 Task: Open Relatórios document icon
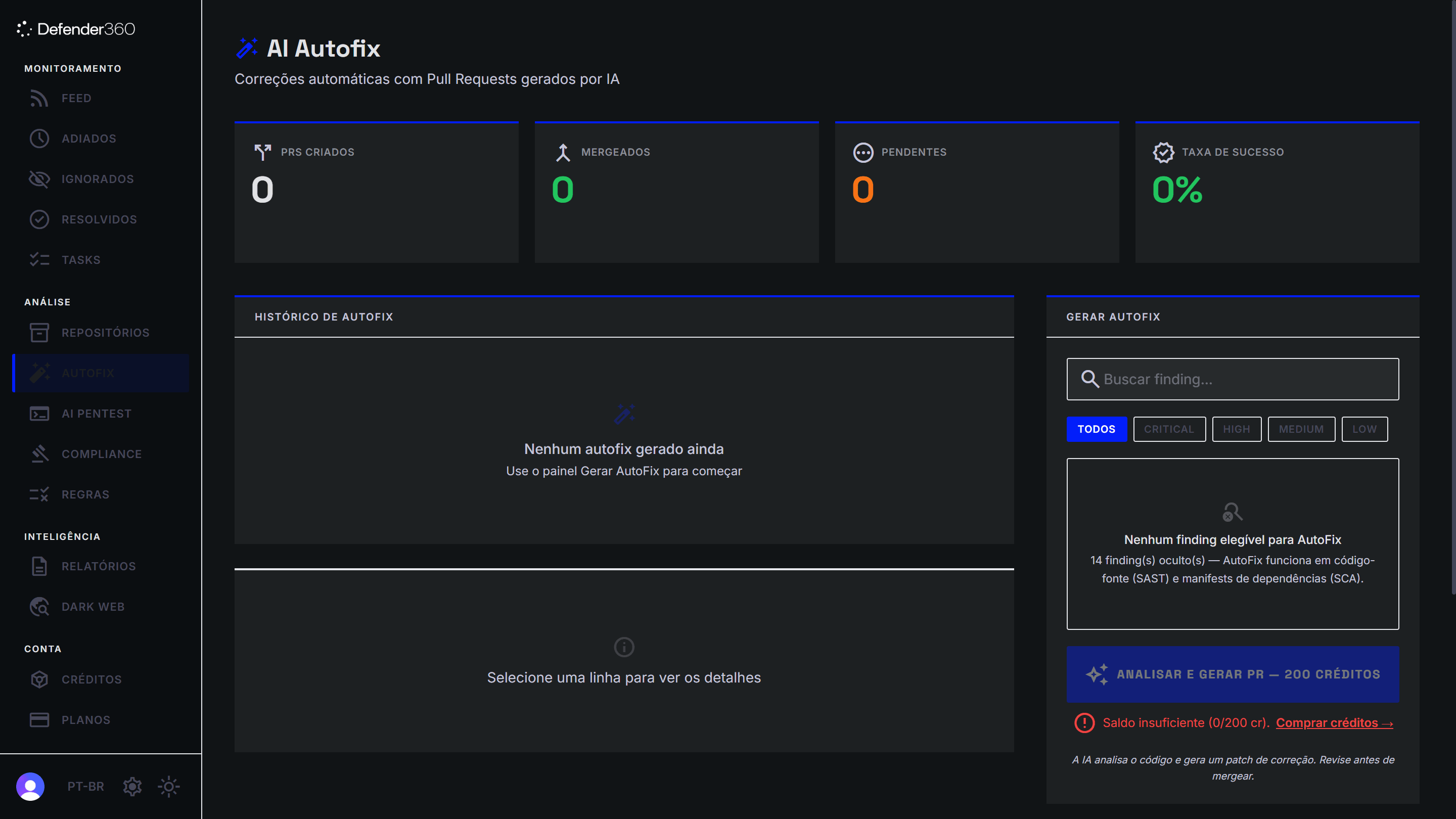39,566
